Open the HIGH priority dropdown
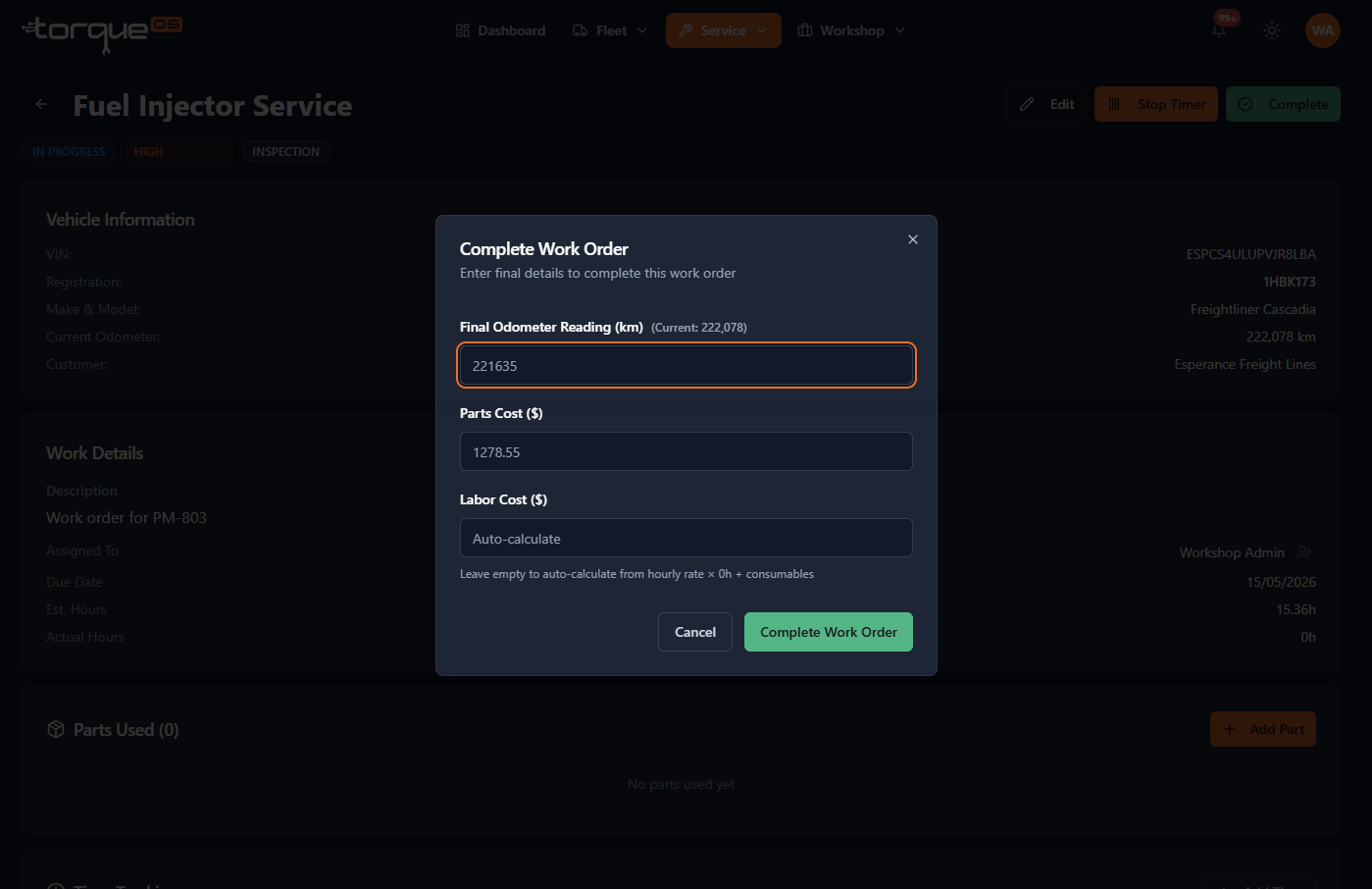Image resolution: width=1372 pixels, height=889 pixels. point(178,151)
